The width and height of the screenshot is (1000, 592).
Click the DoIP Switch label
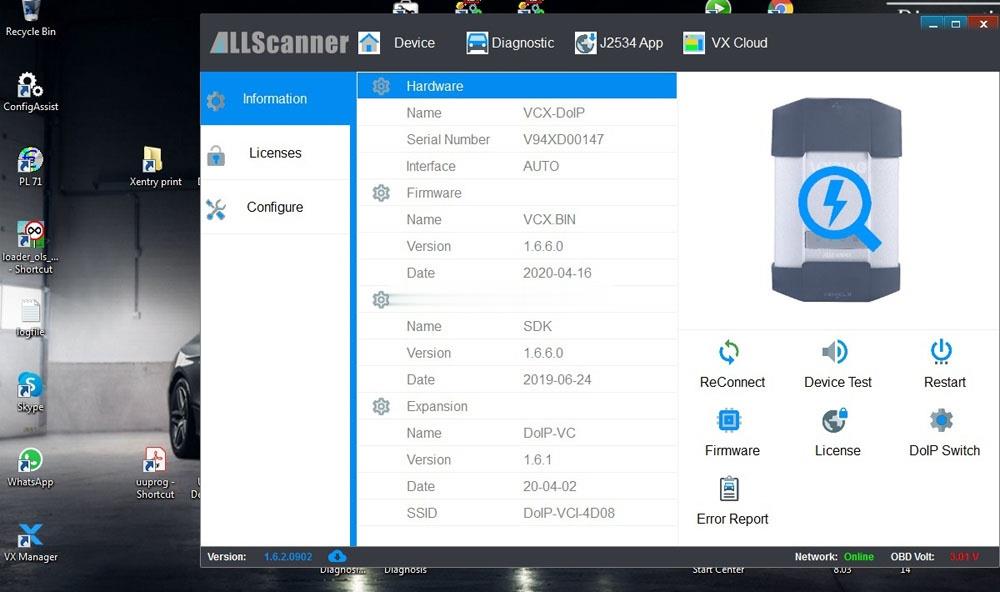tap(945, 450)
